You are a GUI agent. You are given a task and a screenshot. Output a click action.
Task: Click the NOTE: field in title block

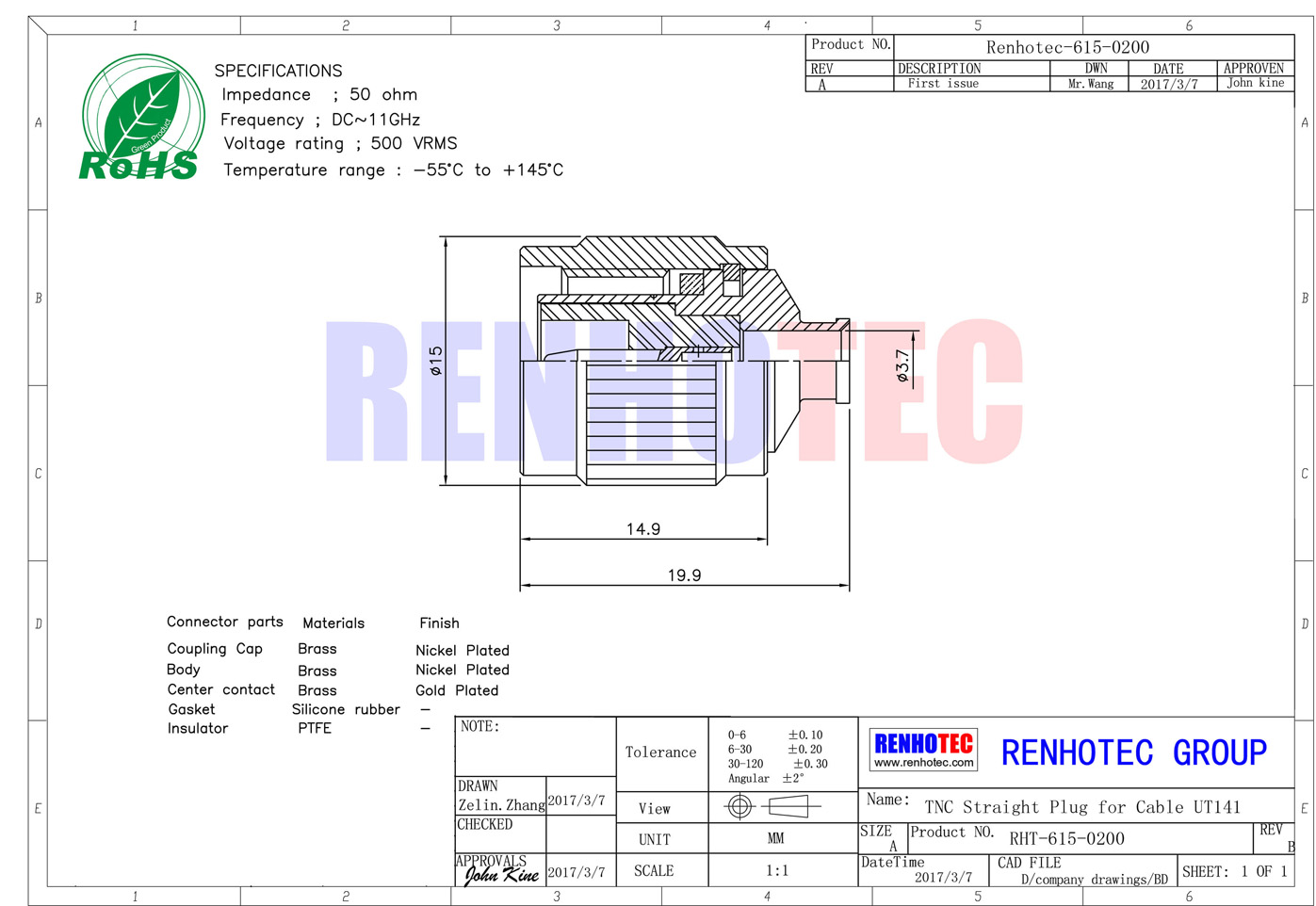[x=535, y=746]
